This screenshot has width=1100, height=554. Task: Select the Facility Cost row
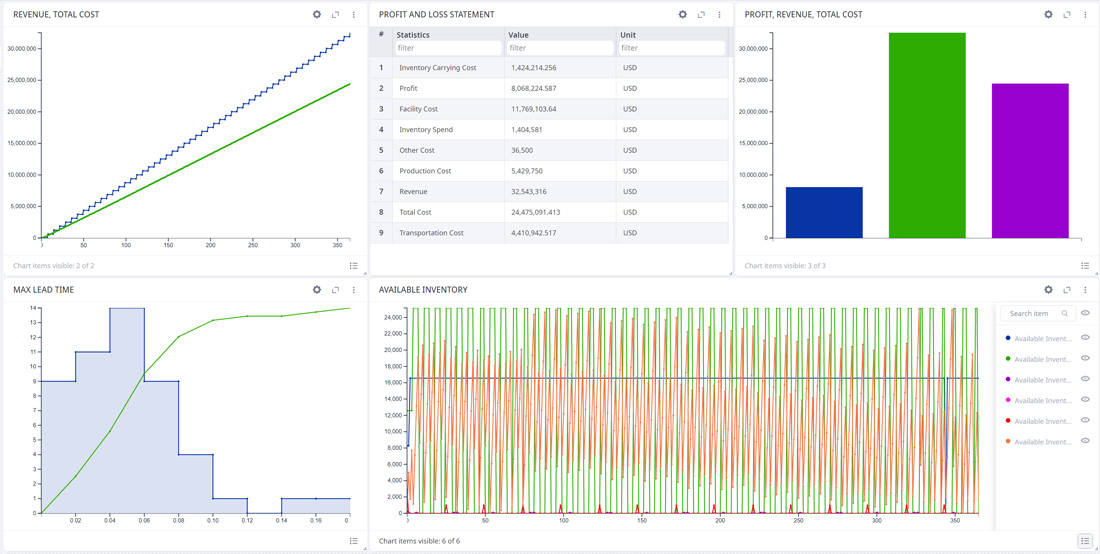[549, 109]
